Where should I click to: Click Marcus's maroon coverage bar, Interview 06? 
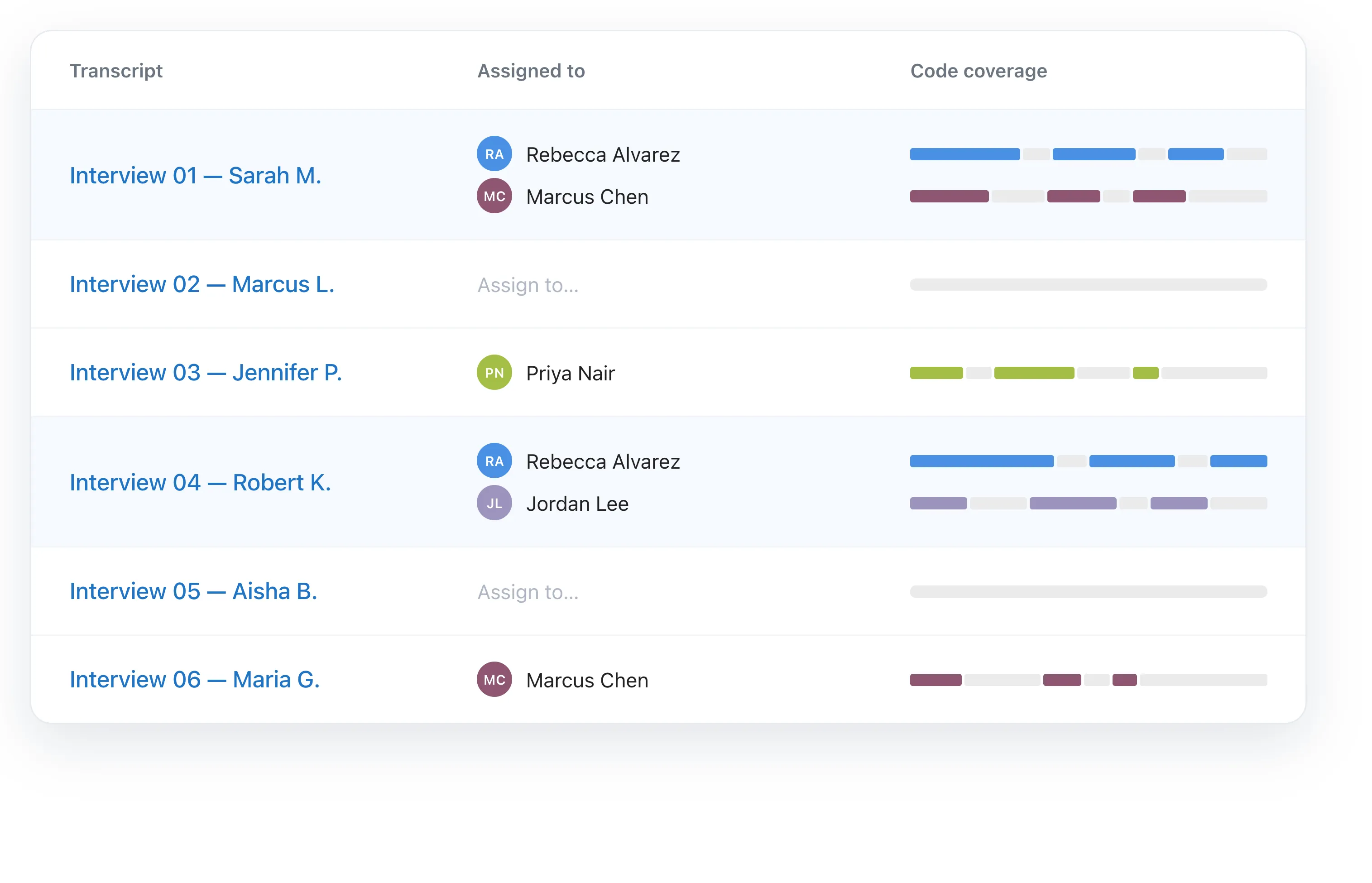tap(1088, 680)
